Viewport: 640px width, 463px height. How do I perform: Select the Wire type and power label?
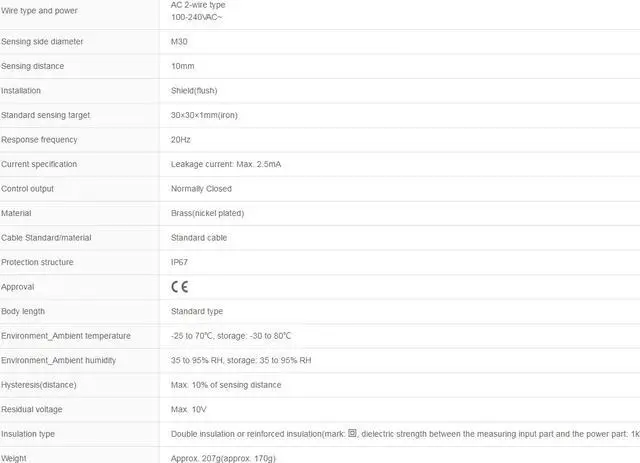(x=39, y=11)
